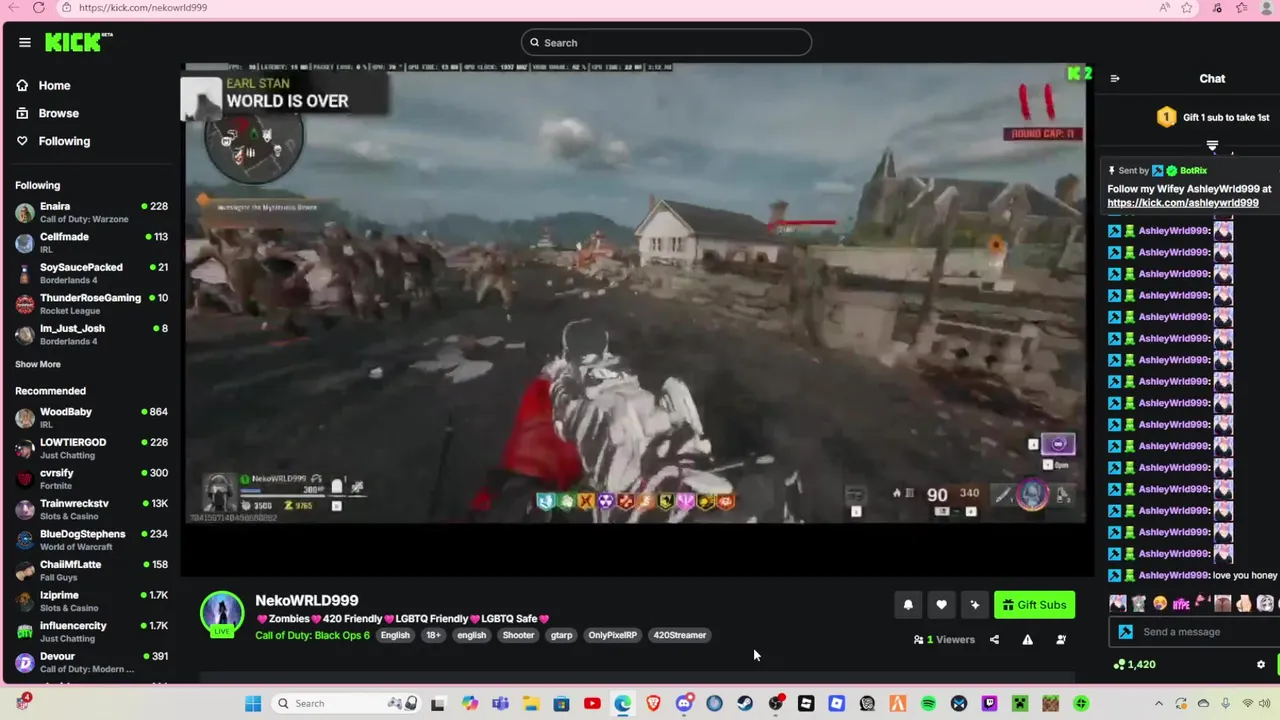Go to Home in the sidebar
The height and width of the screenshot is (720, 1280).
(44, 85)
